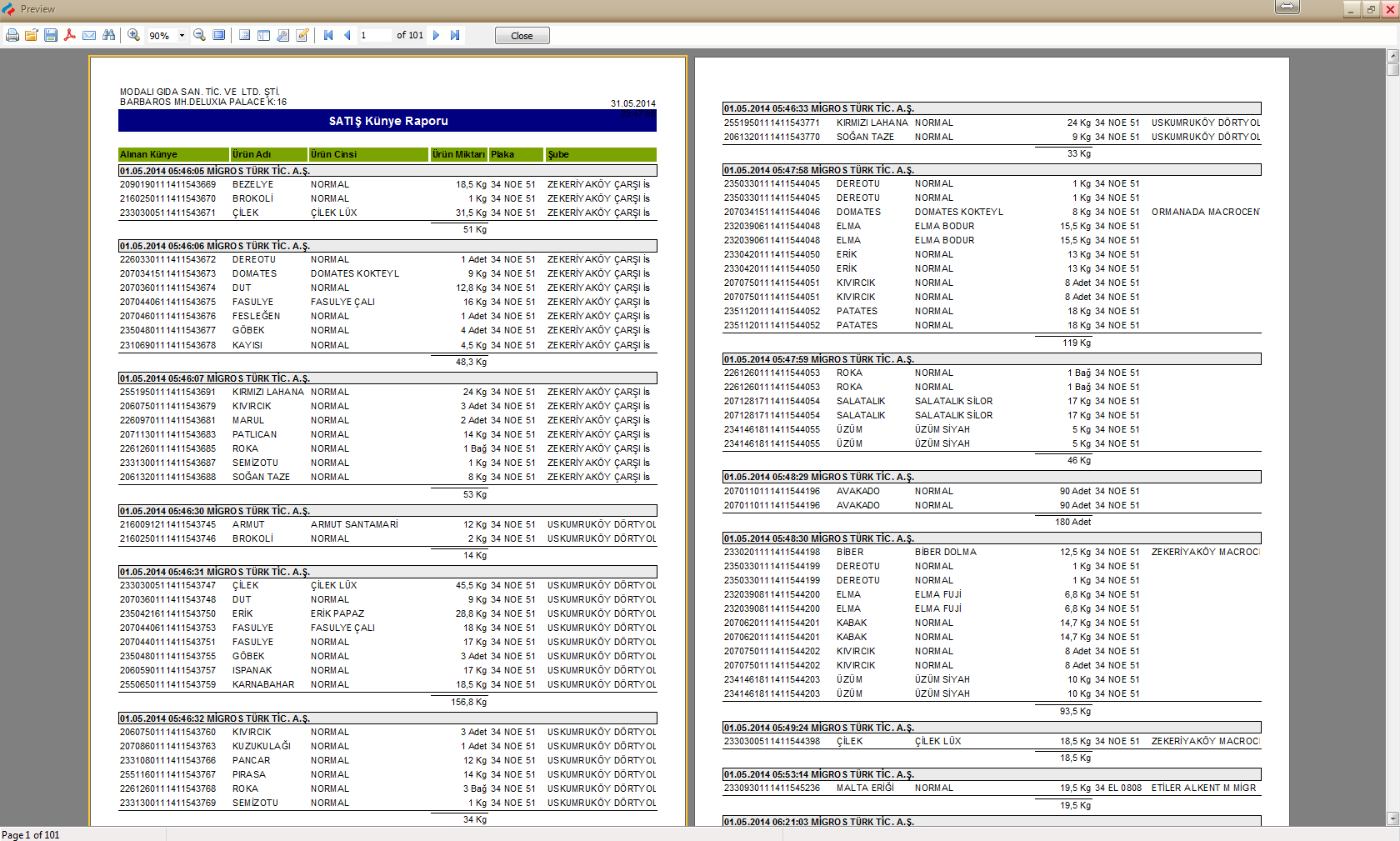This screenshot has height=841, width=1400.
Task: Click the PIRASA product name
Action: point(249,774)
